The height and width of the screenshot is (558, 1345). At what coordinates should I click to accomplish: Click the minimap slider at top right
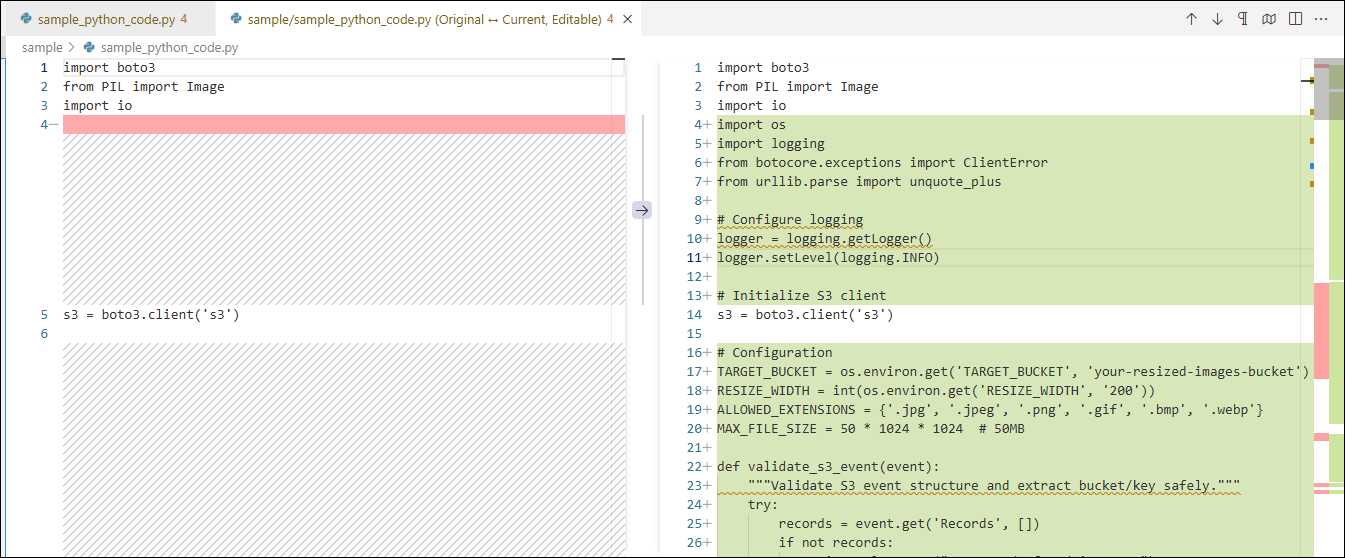coord(1328,92)
